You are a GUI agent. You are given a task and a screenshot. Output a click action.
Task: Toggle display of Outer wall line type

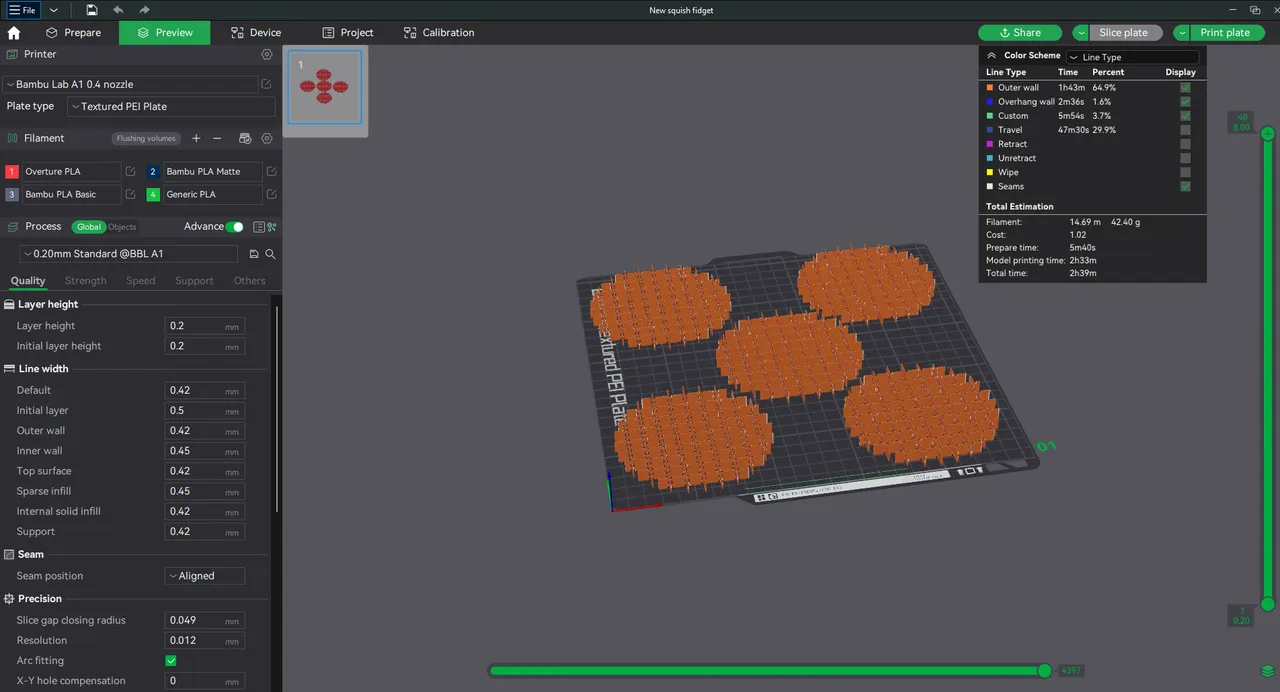(x=1185, y=87)
